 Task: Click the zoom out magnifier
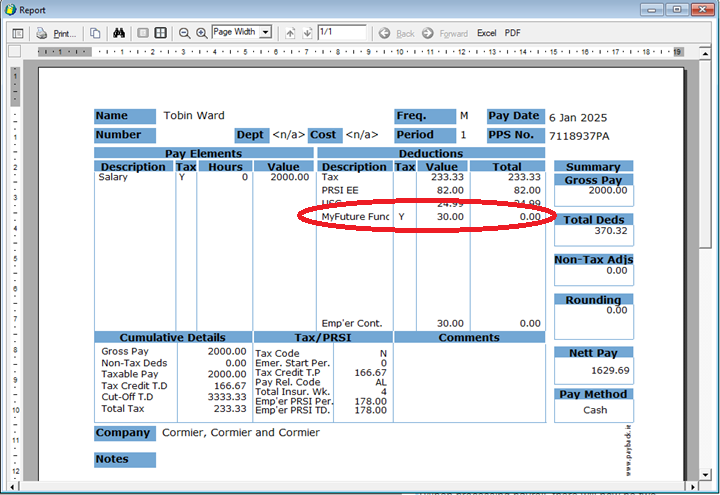click(185, 33)
